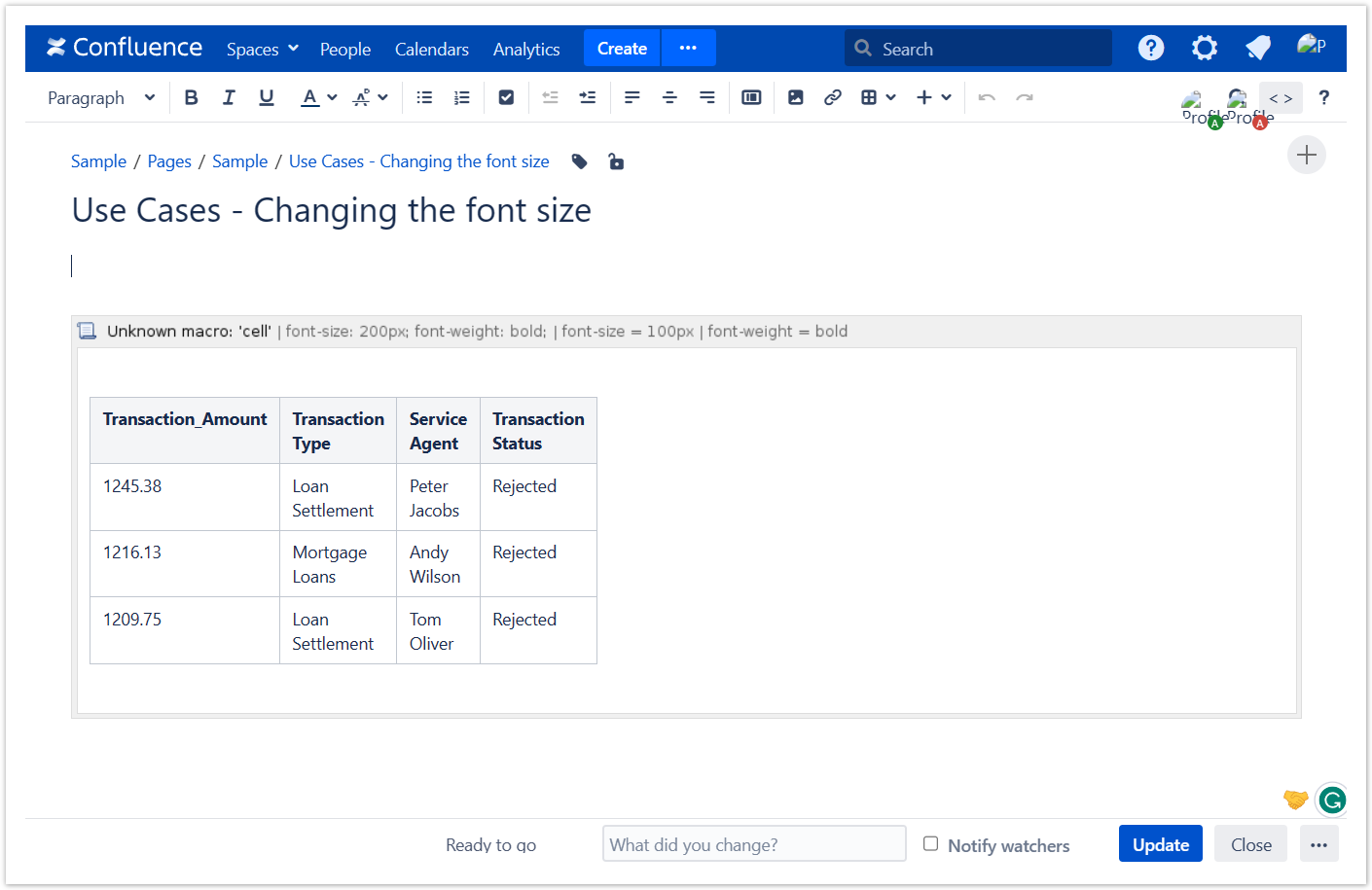
Task: Click the Update button
Action: click(x=1160, y=844)
